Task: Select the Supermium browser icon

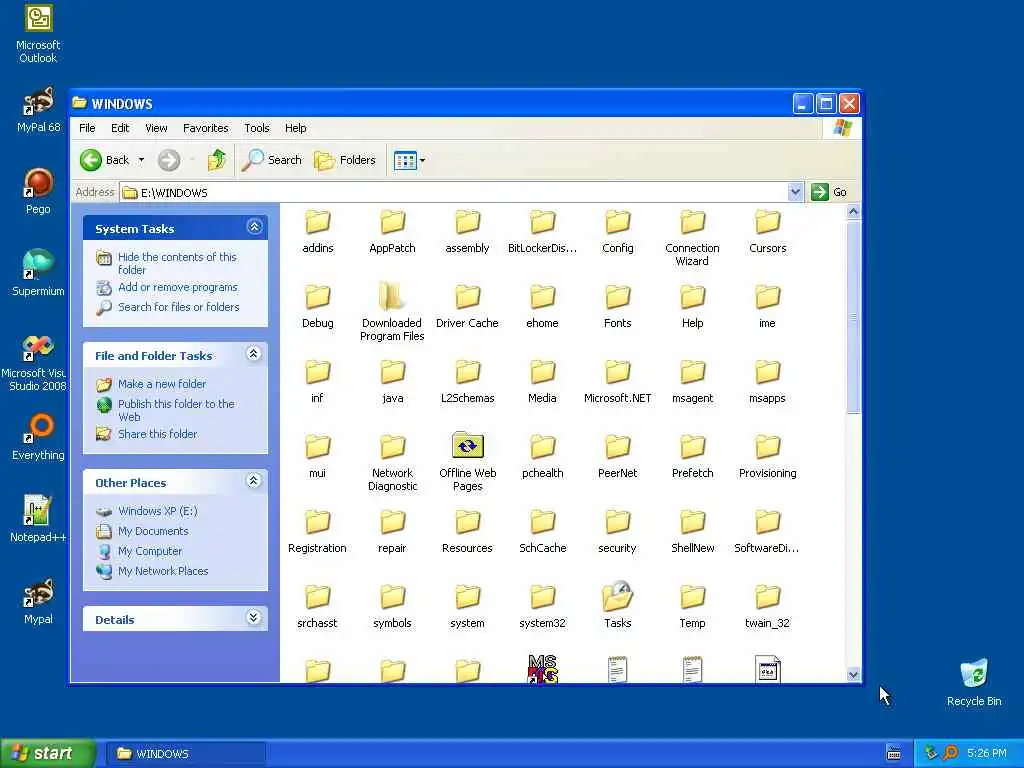Action: (38, 273)
